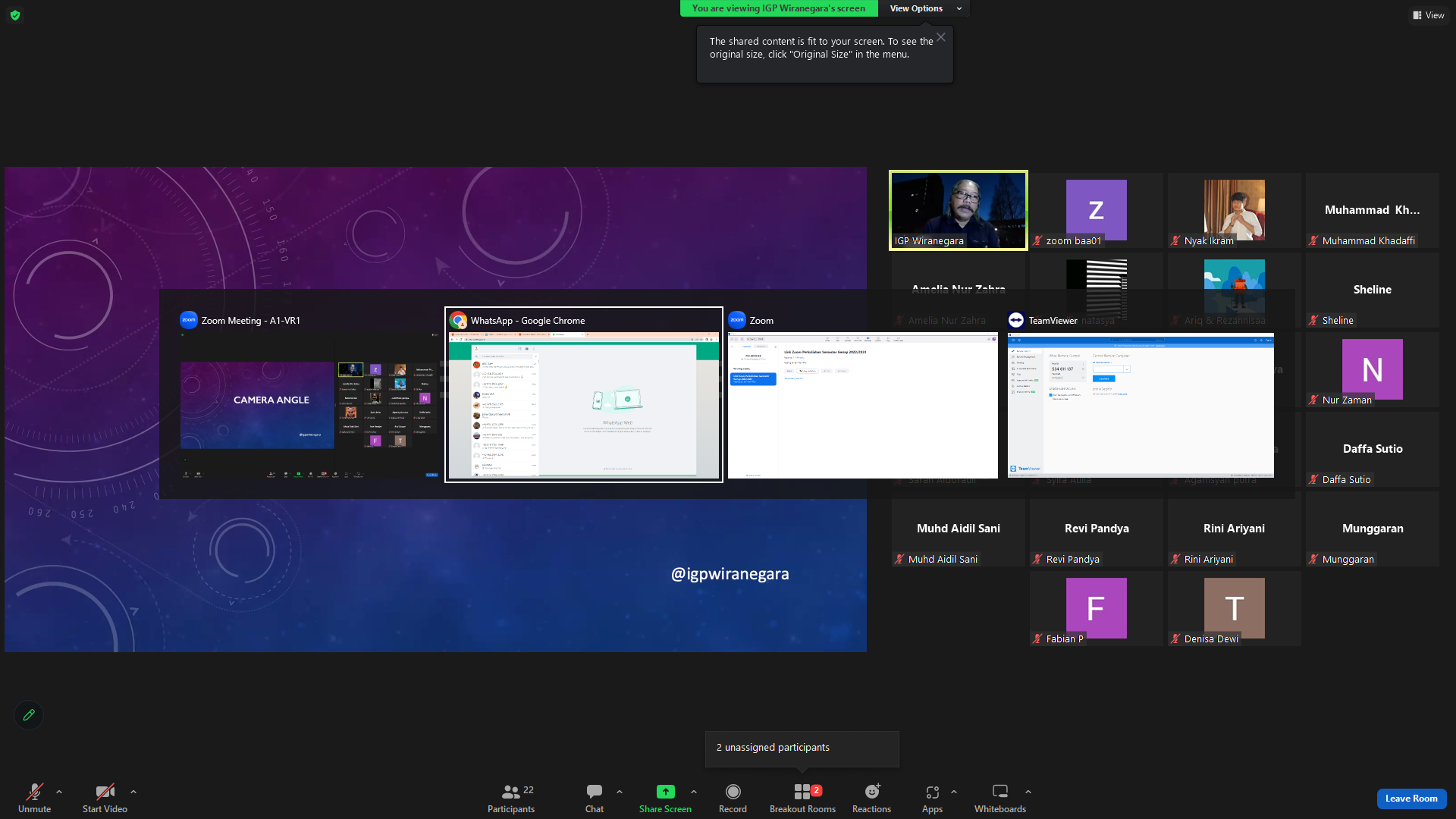
Task: Click the muted mic icon beside Sheline
Action: (x=1313, y=321)
